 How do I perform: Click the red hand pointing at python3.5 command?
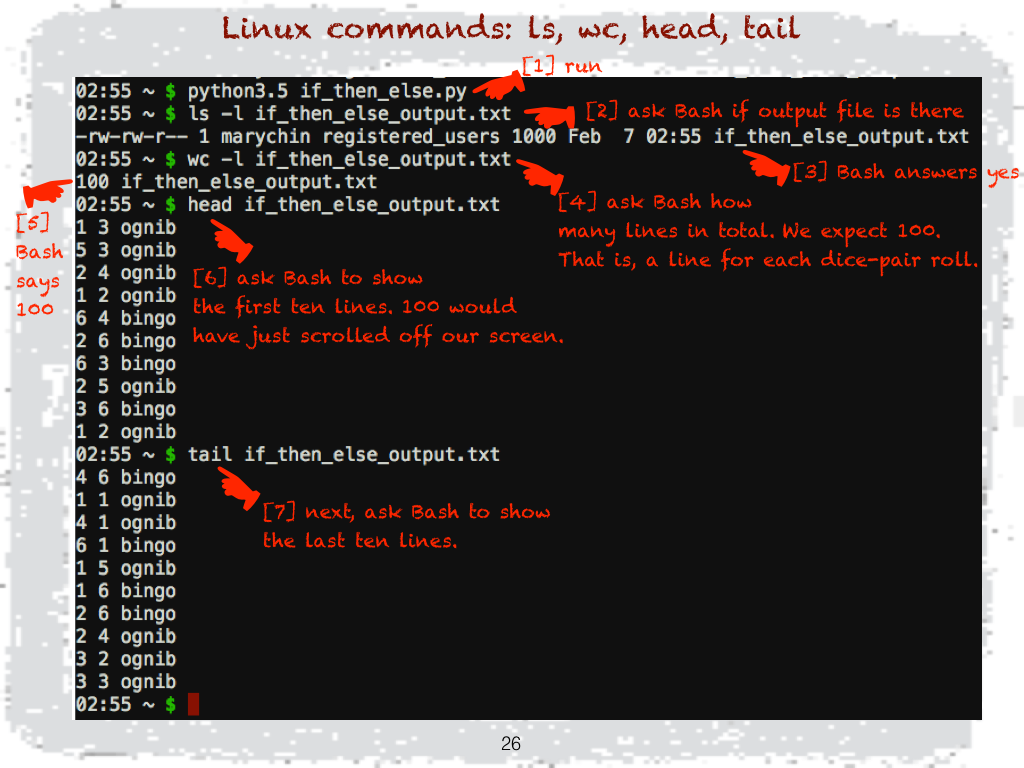tap(500, 85)
